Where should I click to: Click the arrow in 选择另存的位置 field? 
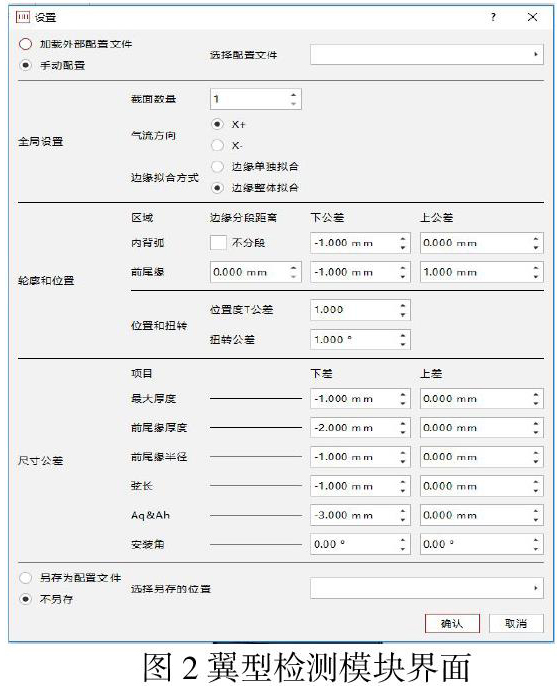[536, 588]
